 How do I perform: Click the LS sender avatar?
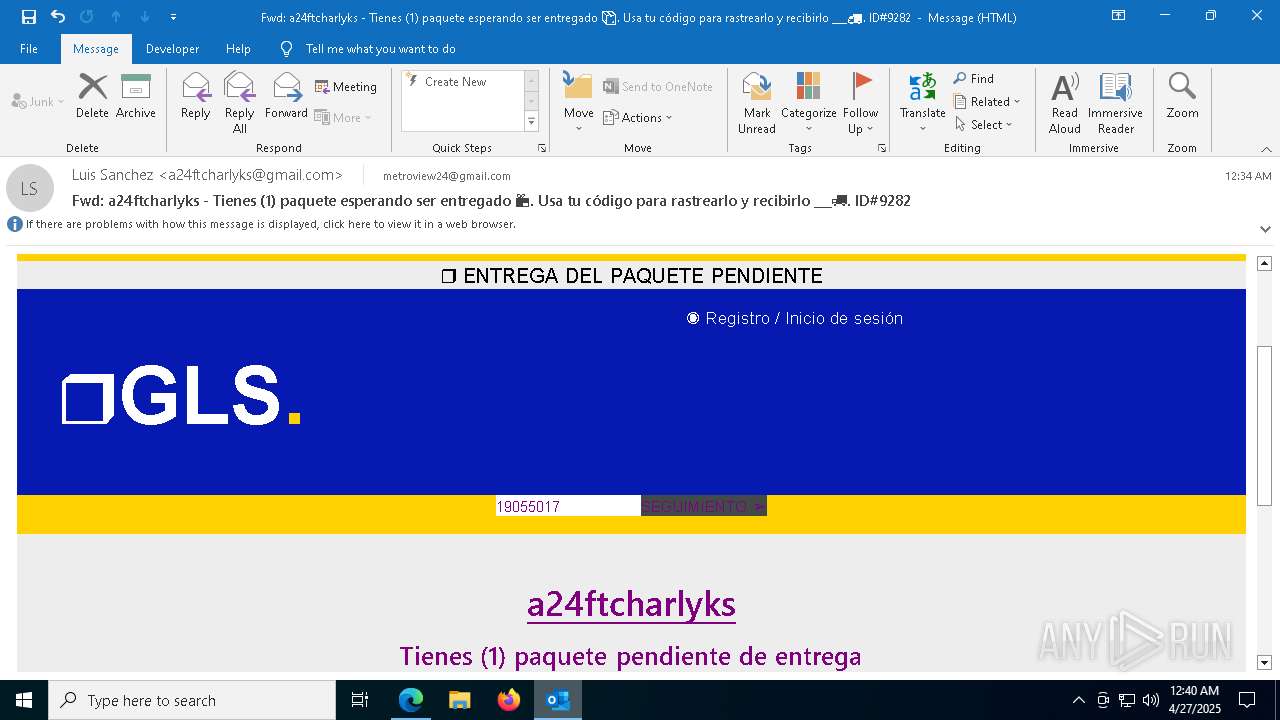(x=30, y=188)
